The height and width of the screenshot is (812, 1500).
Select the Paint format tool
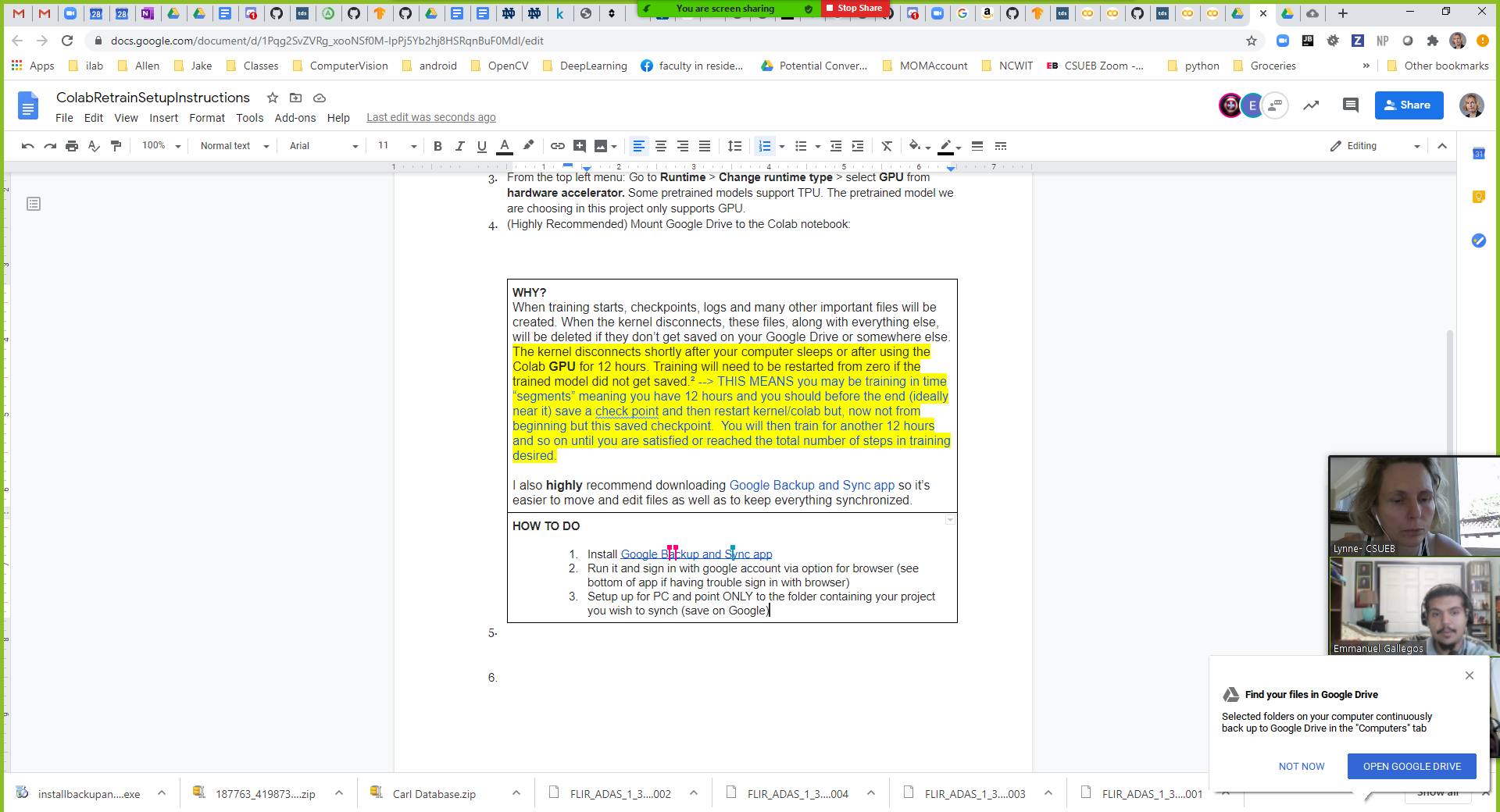point(116,146)
